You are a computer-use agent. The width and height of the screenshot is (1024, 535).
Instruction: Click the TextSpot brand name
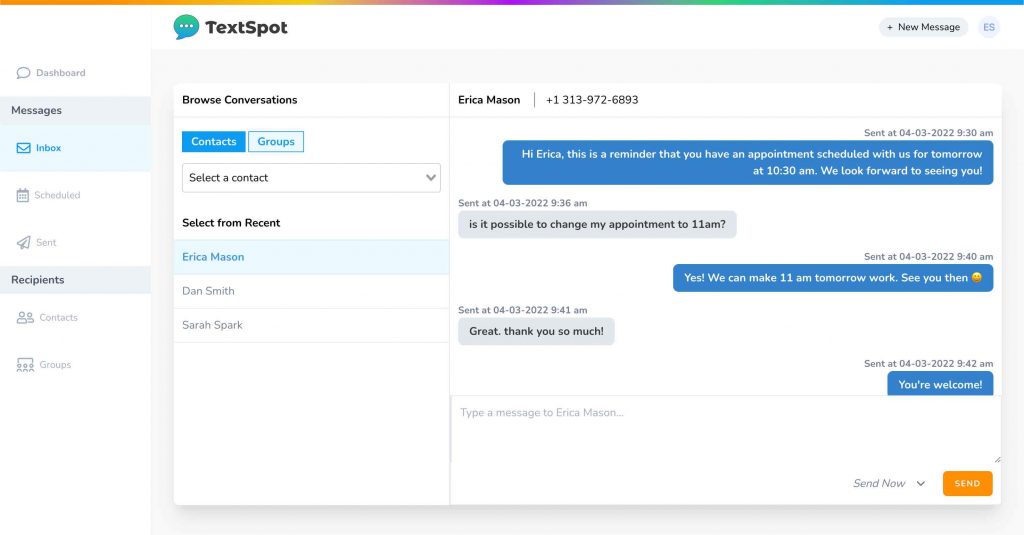coord(246,27)
